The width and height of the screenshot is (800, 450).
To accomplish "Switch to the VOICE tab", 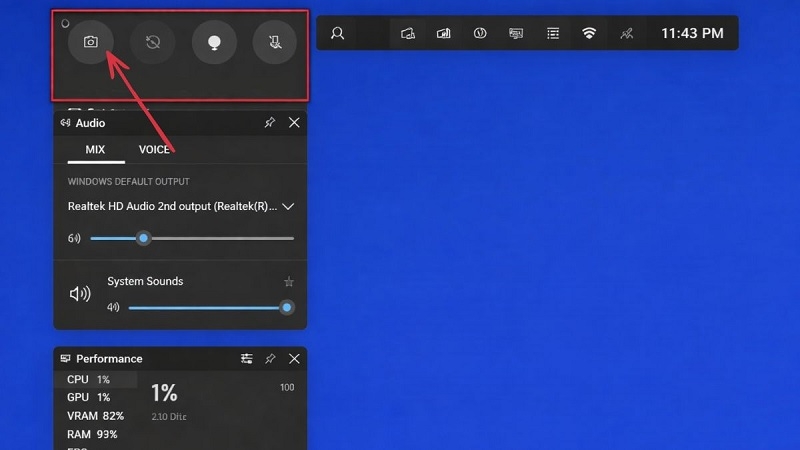I will [x=154, y=149].
